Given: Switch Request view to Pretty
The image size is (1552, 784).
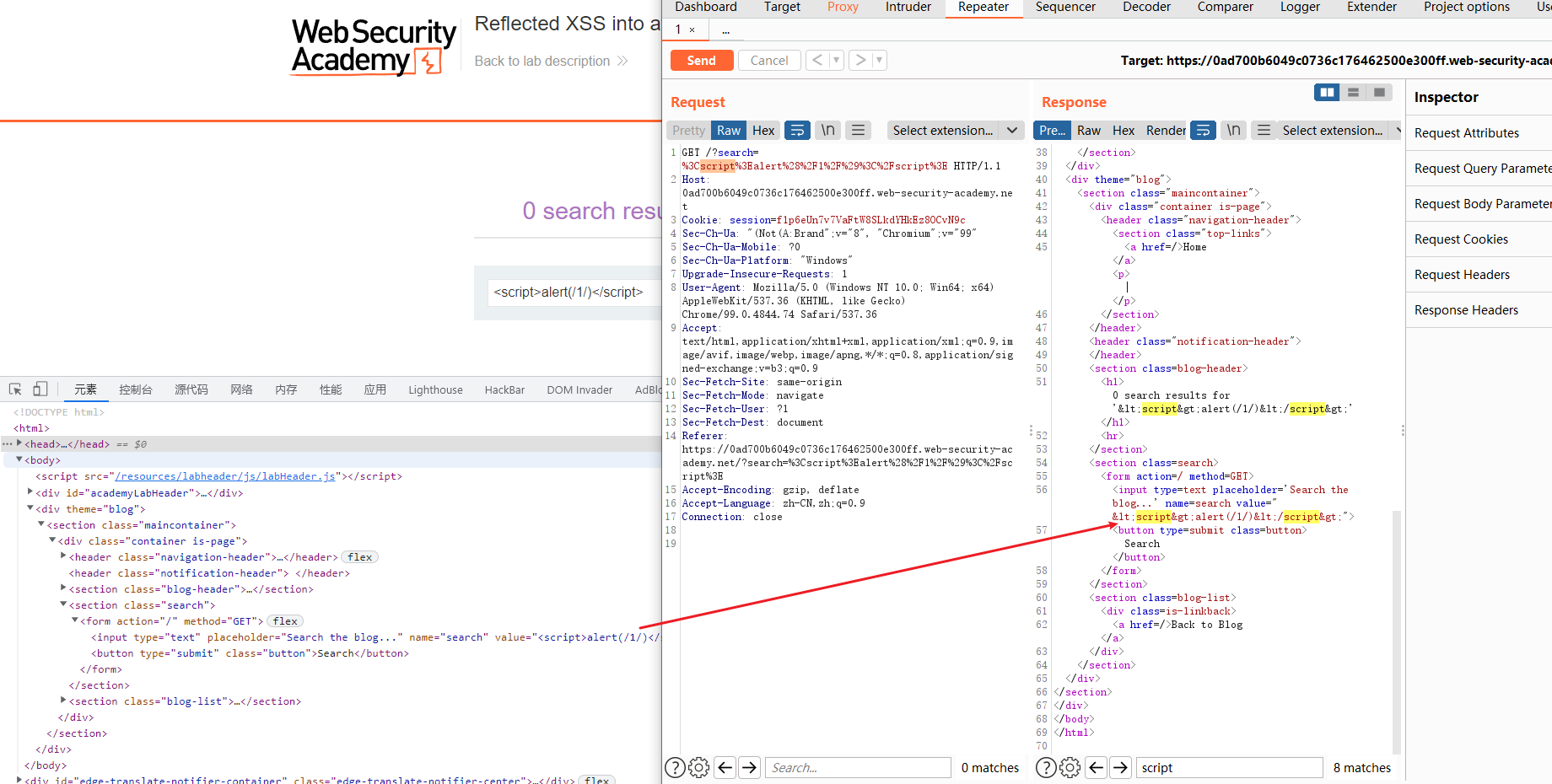Looking at the screenshot, I should point(689,130).
